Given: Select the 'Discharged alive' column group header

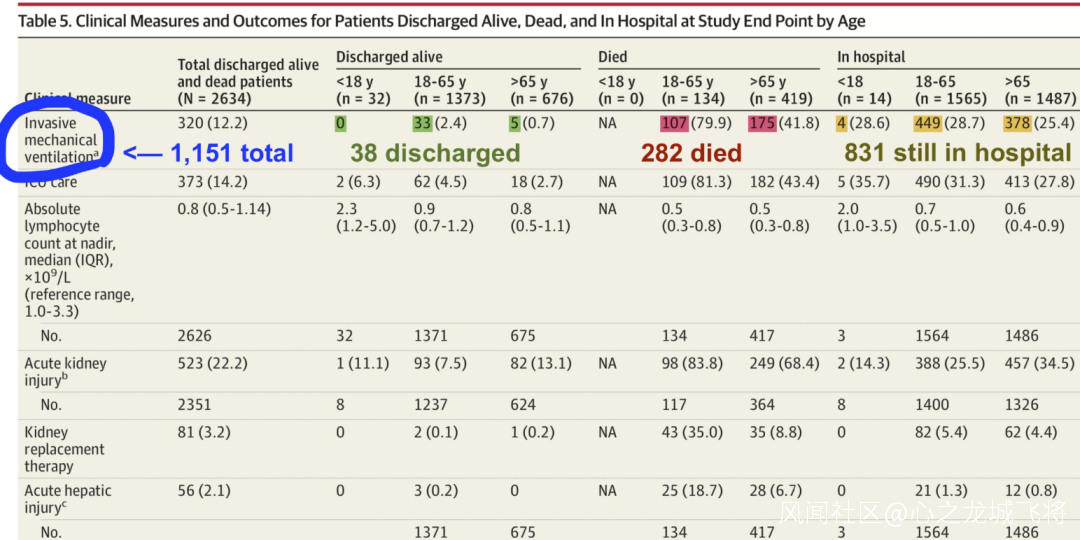Looking at the screenshot, I should coord(389,57).
